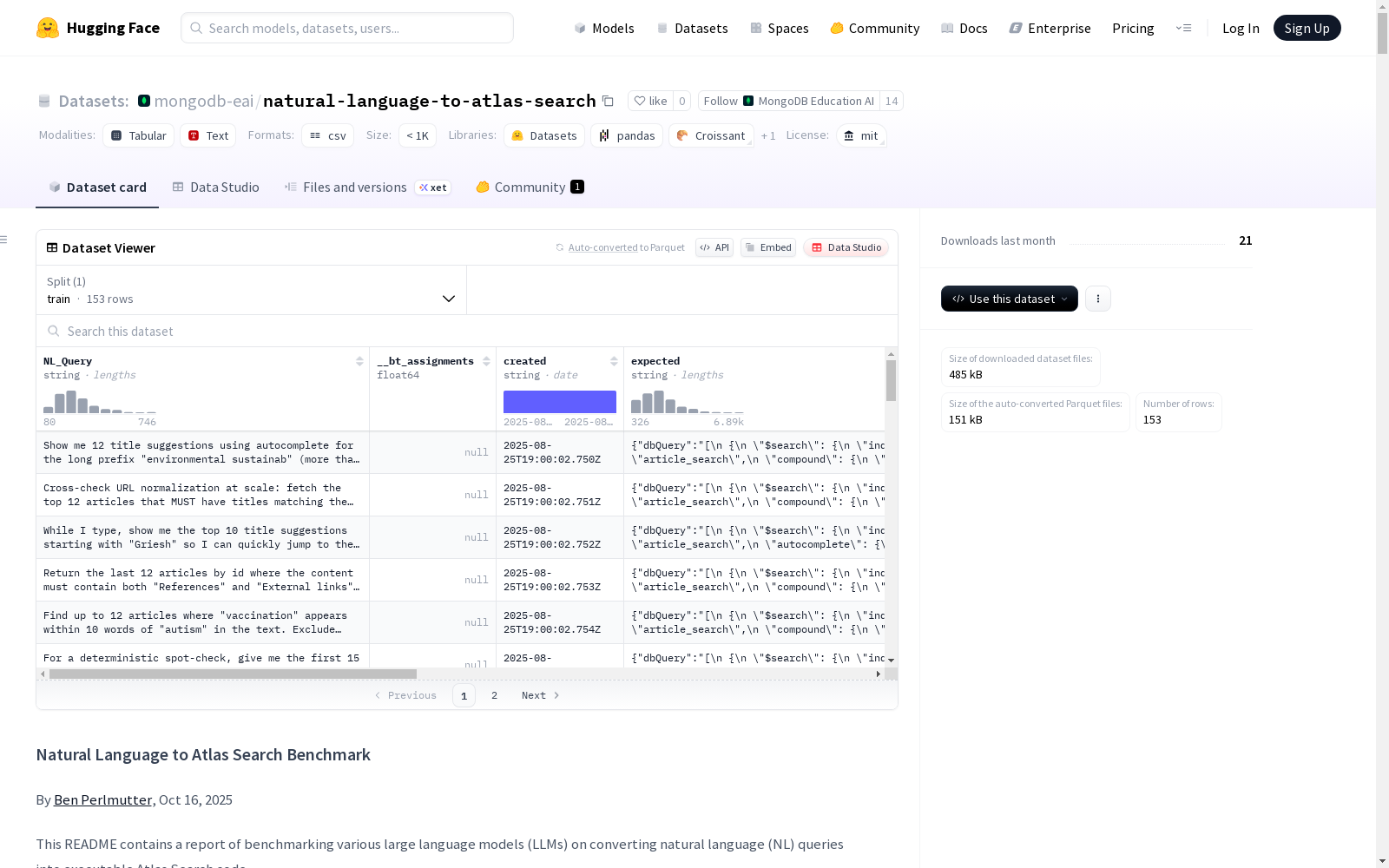Click the Embed button

click(768, 247)
